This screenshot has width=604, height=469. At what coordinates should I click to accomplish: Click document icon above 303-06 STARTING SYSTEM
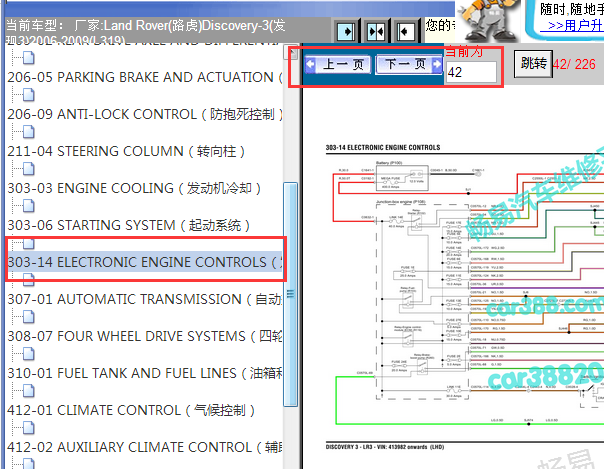29,206
